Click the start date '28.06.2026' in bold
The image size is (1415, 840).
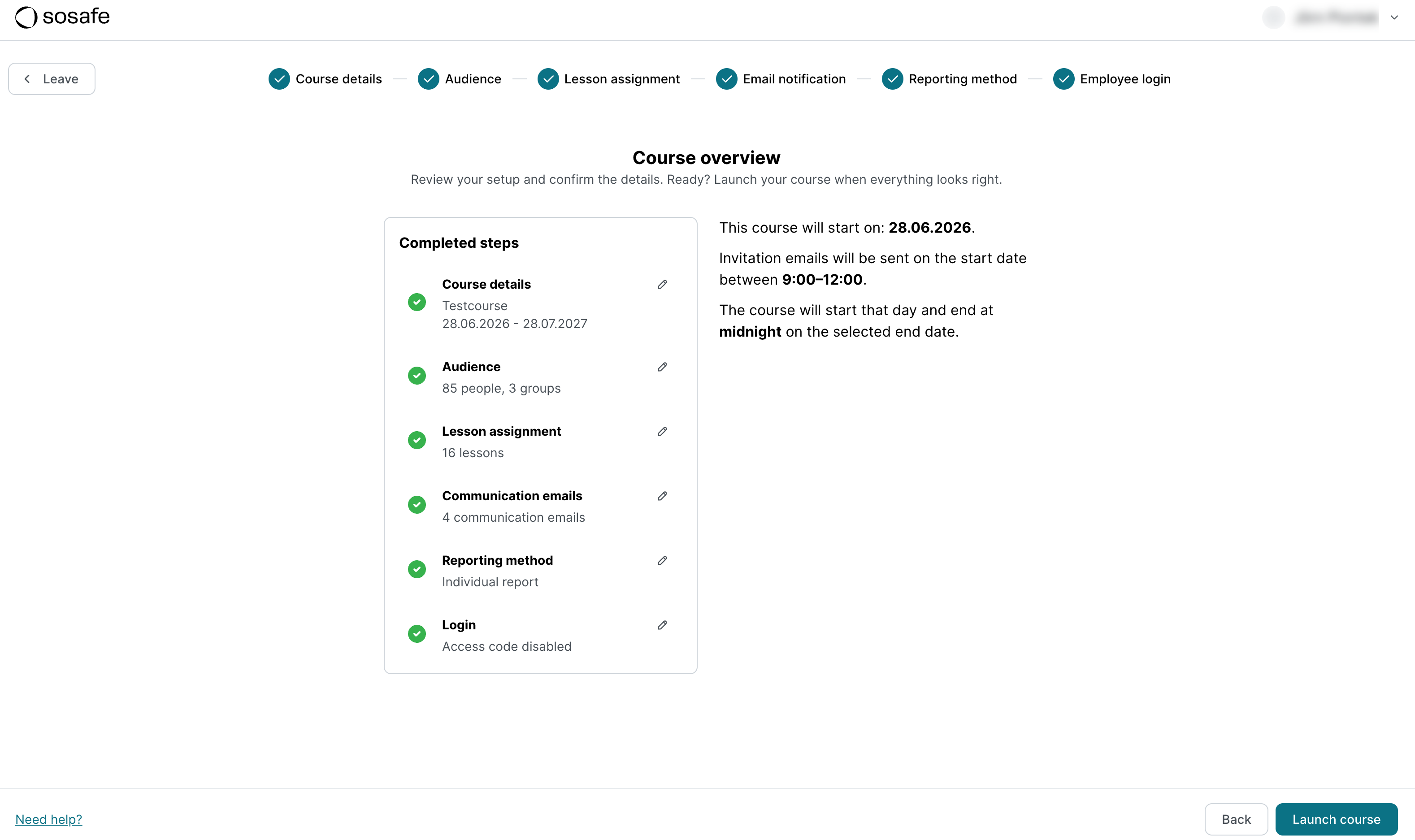tap(930, 228)
